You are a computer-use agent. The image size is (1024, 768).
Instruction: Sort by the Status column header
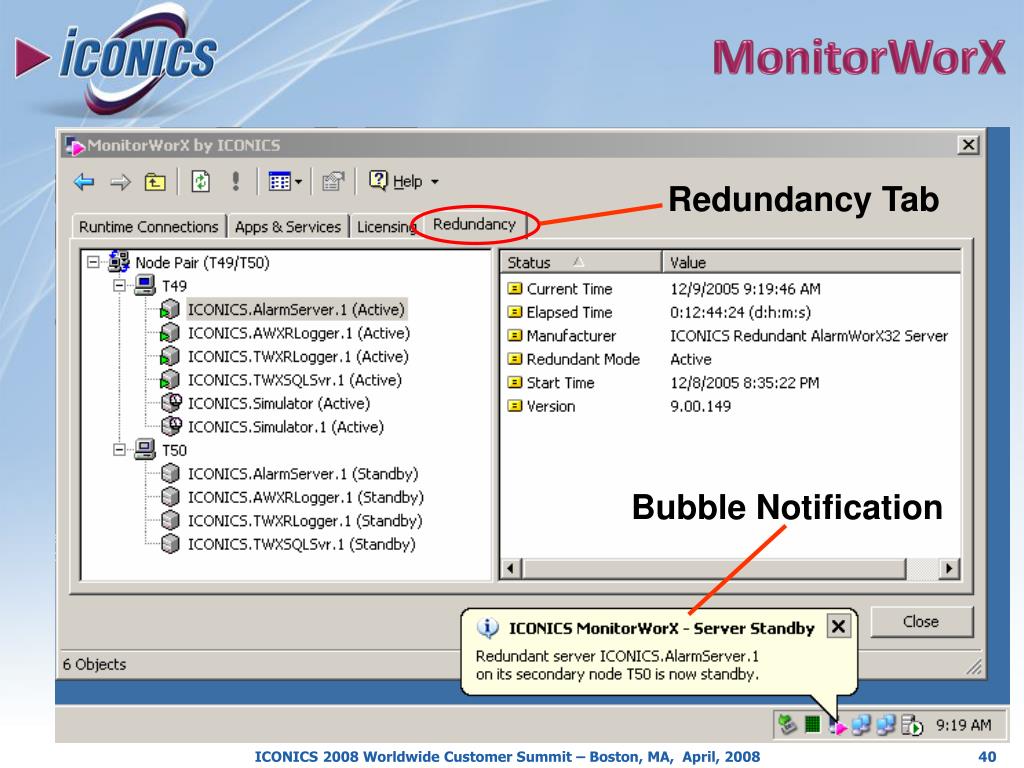[581, 263]
